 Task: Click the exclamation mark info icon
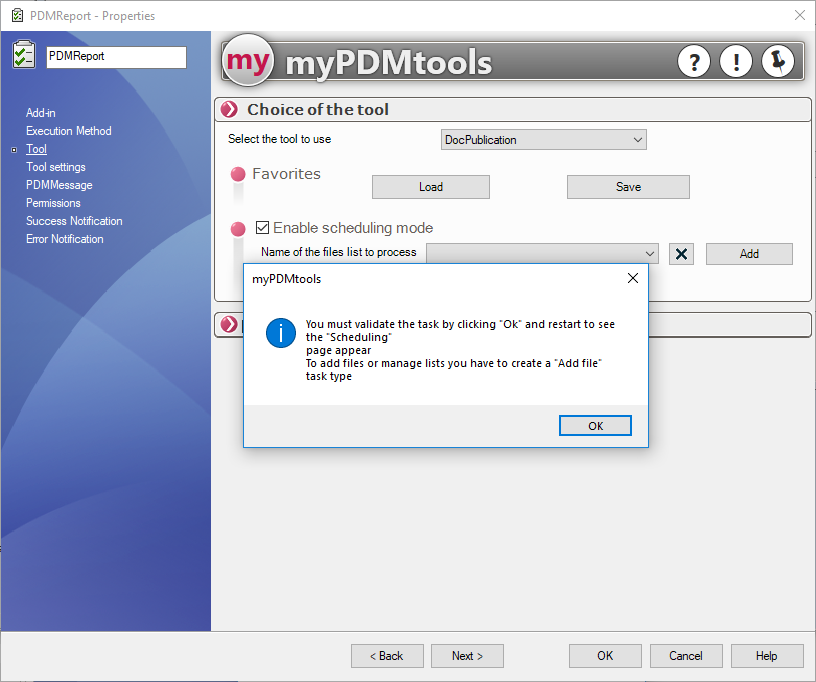pyautogui.click(x=736, y=62)
